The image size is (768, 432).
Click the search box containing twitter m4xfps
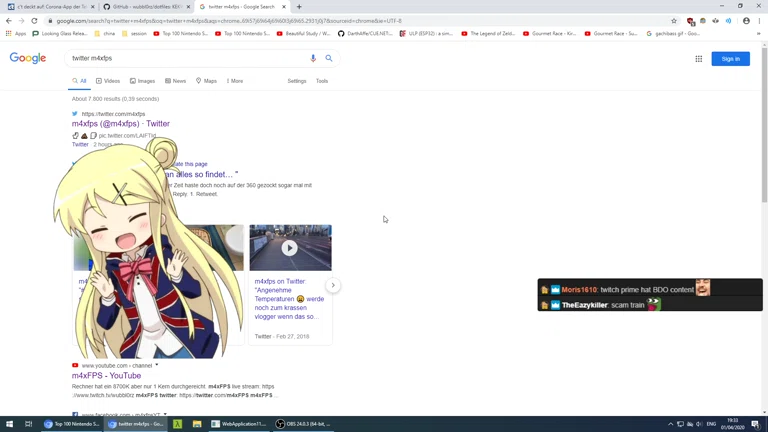tap(185, 59)
